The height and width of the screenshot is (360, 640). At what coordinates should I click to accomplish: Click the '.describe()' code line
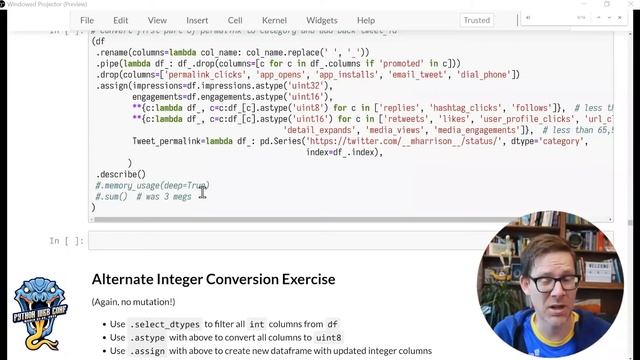121,174
